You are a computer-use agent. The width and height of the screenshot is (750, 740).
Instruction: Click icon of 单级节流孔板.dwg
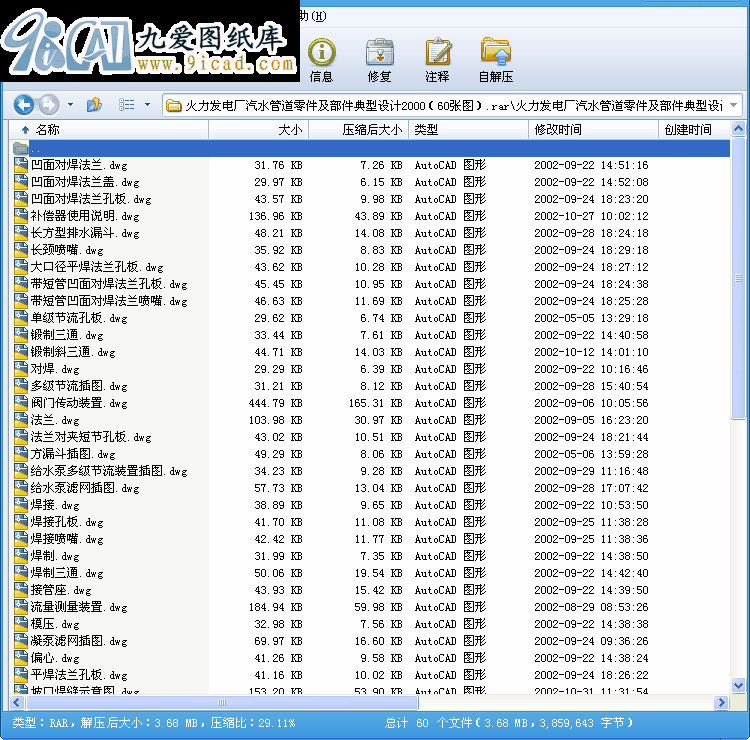pos(21,318)
